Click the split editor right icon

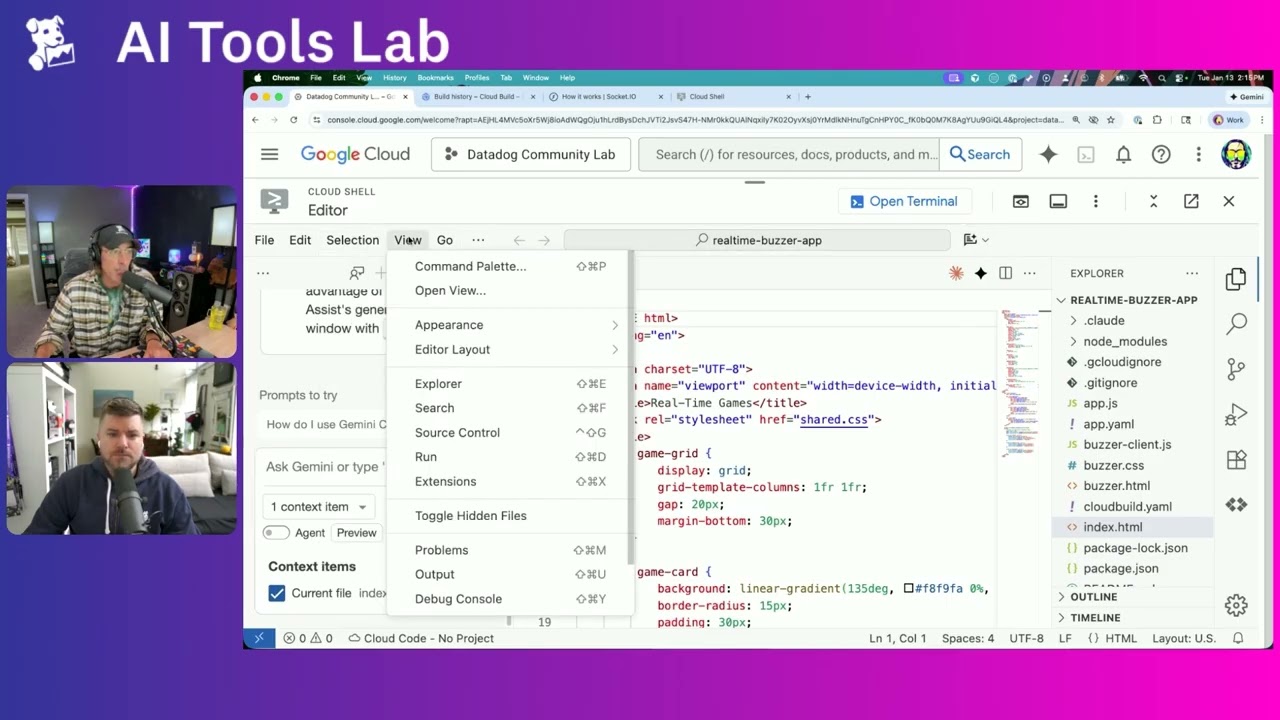1005,273
